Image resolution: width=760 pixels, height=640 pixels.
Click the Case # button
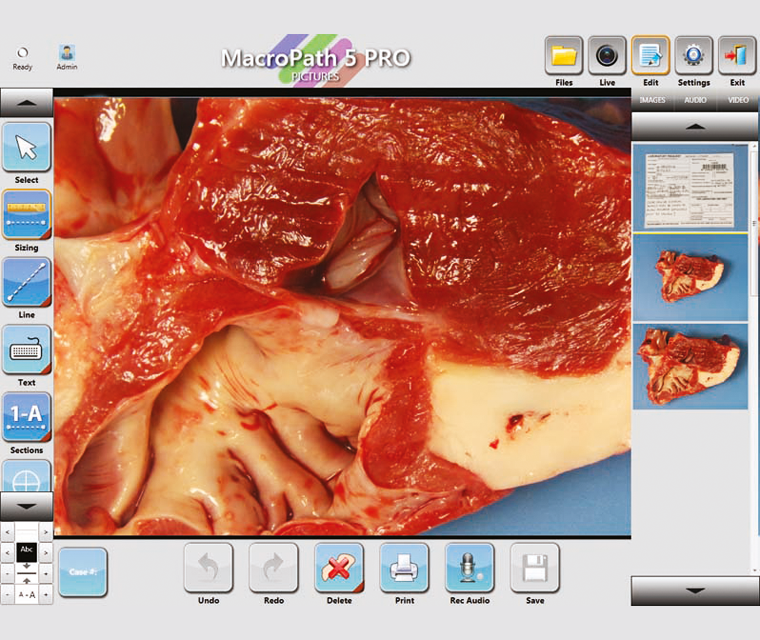82,572
